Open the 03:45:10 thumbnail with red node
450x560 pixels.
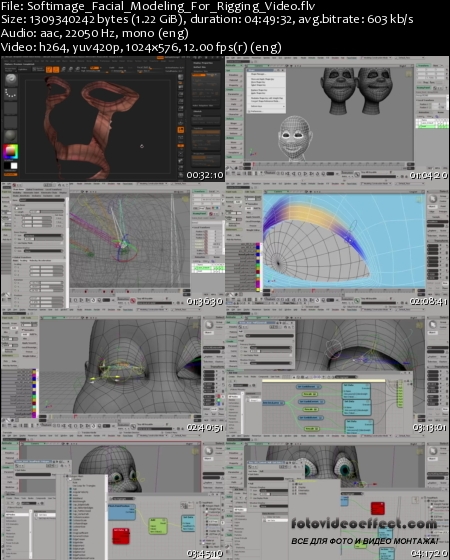click(x=112, y=497)
